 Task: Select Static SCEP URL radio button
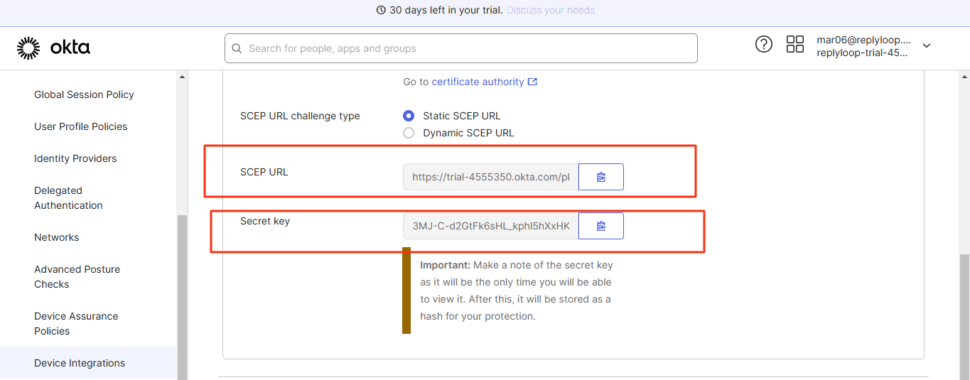click(x=408, y=116)
